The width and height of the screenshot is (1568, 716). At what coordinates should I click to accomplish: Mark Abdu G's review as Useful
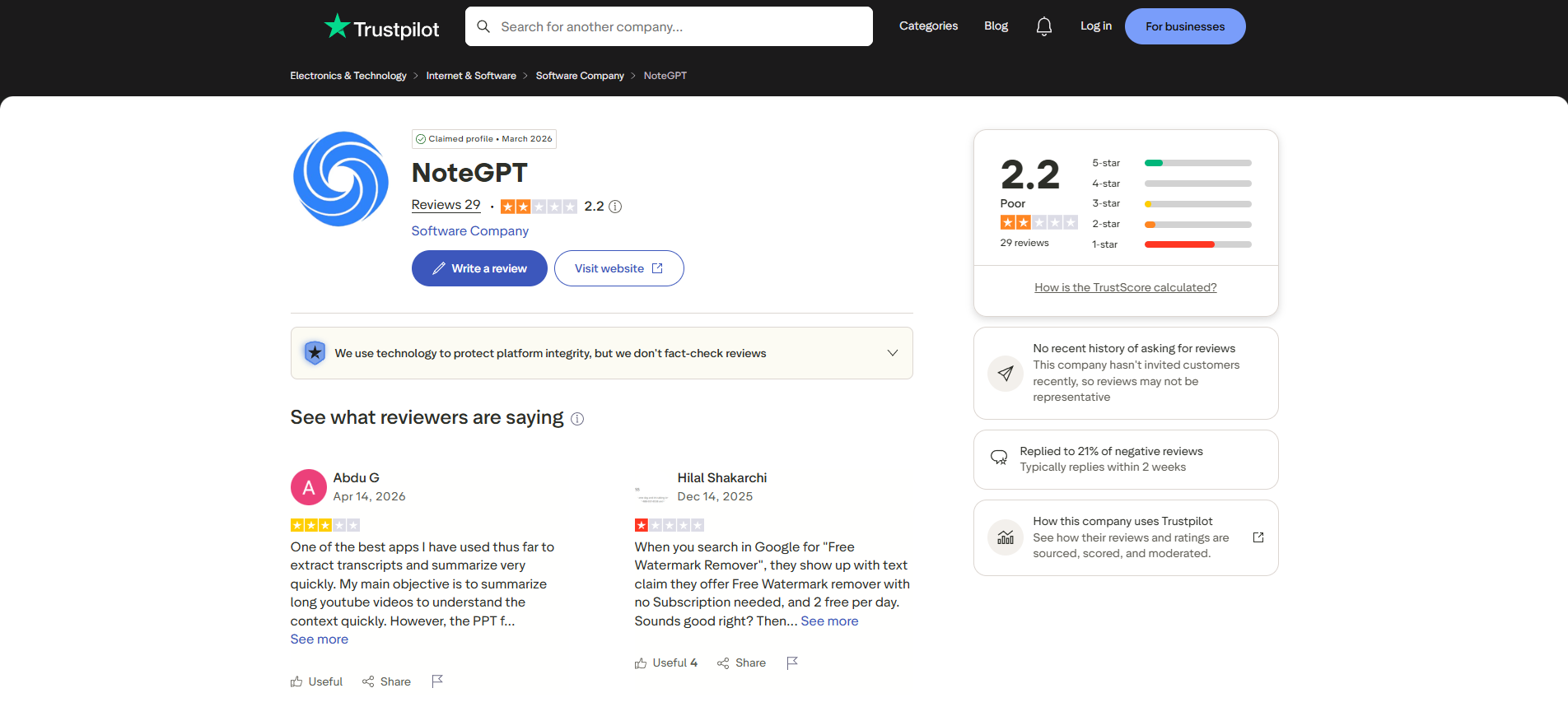[316, 681]
